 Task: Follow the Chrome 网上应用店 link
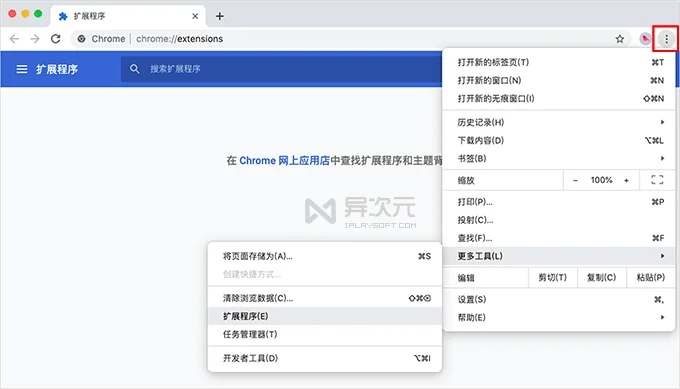(x=284, y=161)
